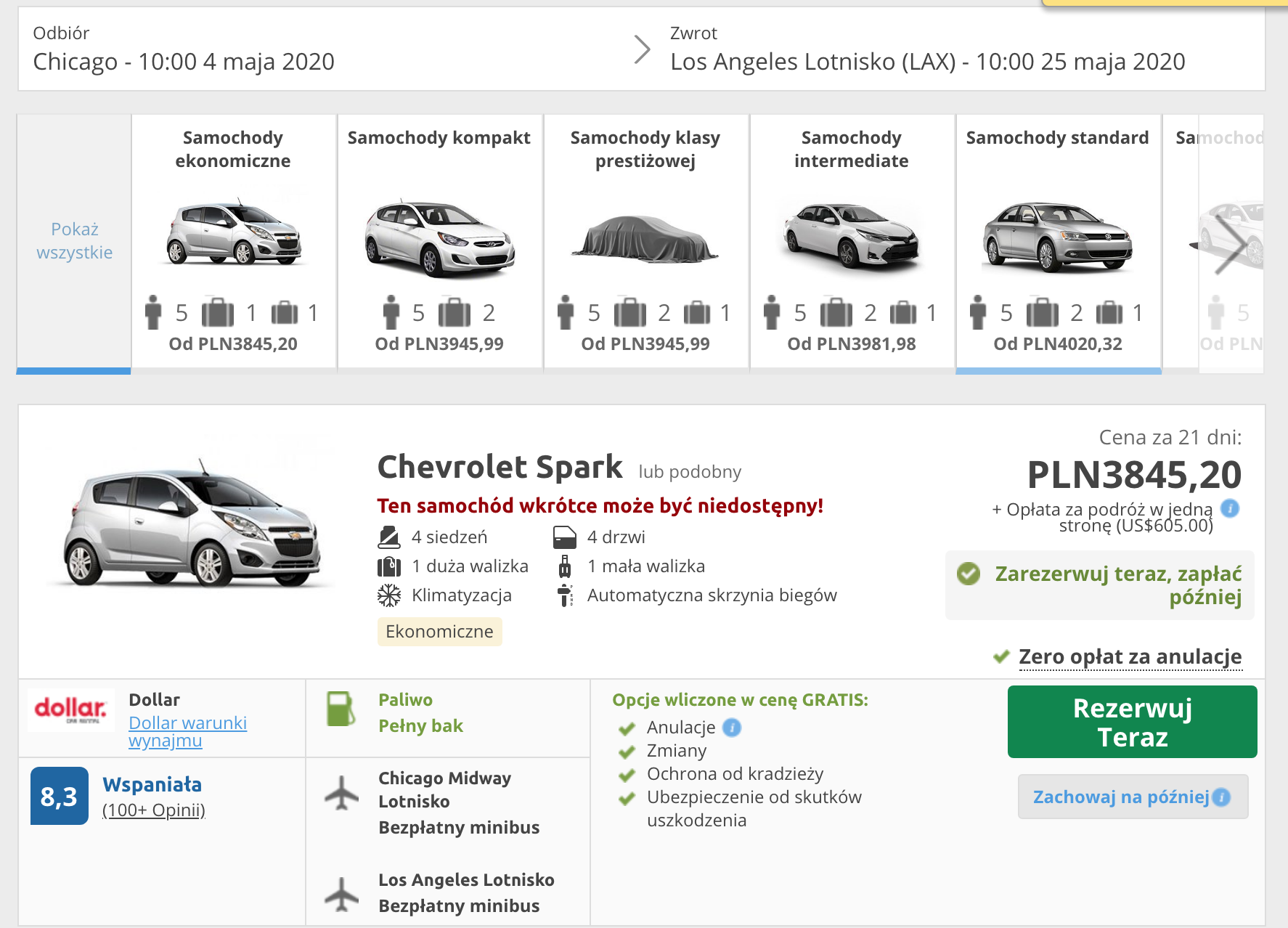Click airplane icon beside Chicago Midway Lotnisko
Image resolution: width=1288 pixels, height=928 pixels.
tap(341, 792)
